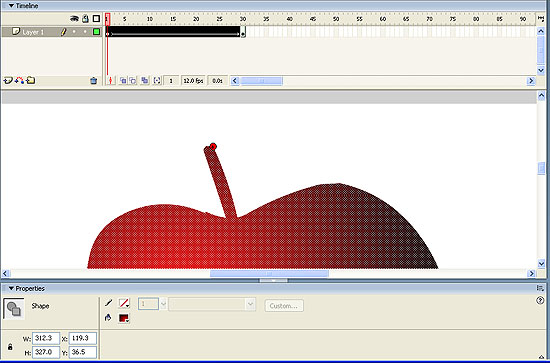This screenshot has width=550, height=363.
Task: Click the Layer 1 page icon
Action: [x=16, y=32]
